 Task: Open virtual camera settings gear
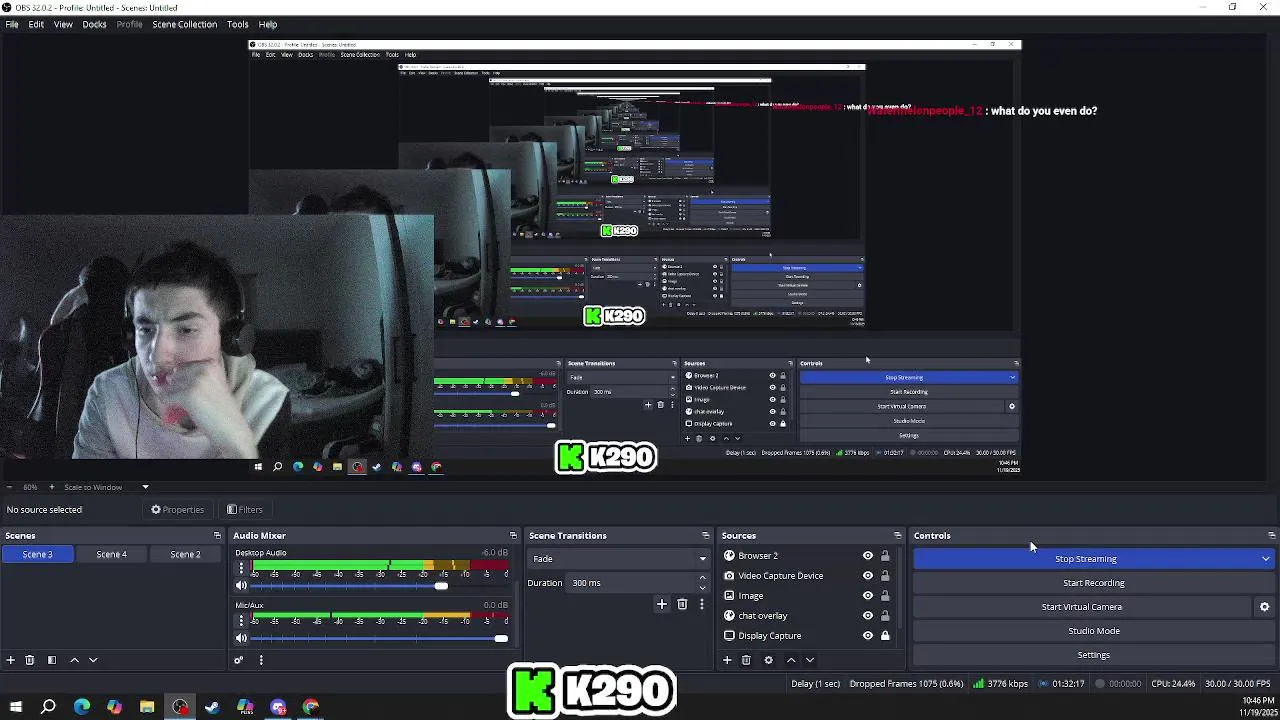point(1264,607)
